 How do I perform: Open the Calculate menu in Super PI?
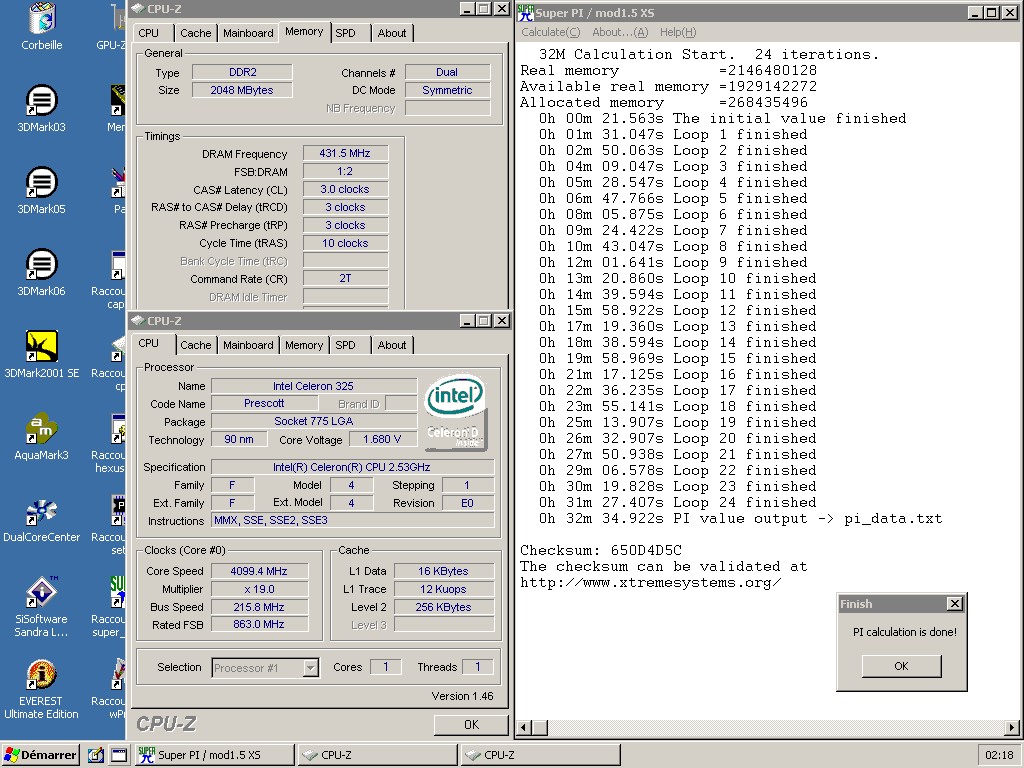(x=550, y=32)
